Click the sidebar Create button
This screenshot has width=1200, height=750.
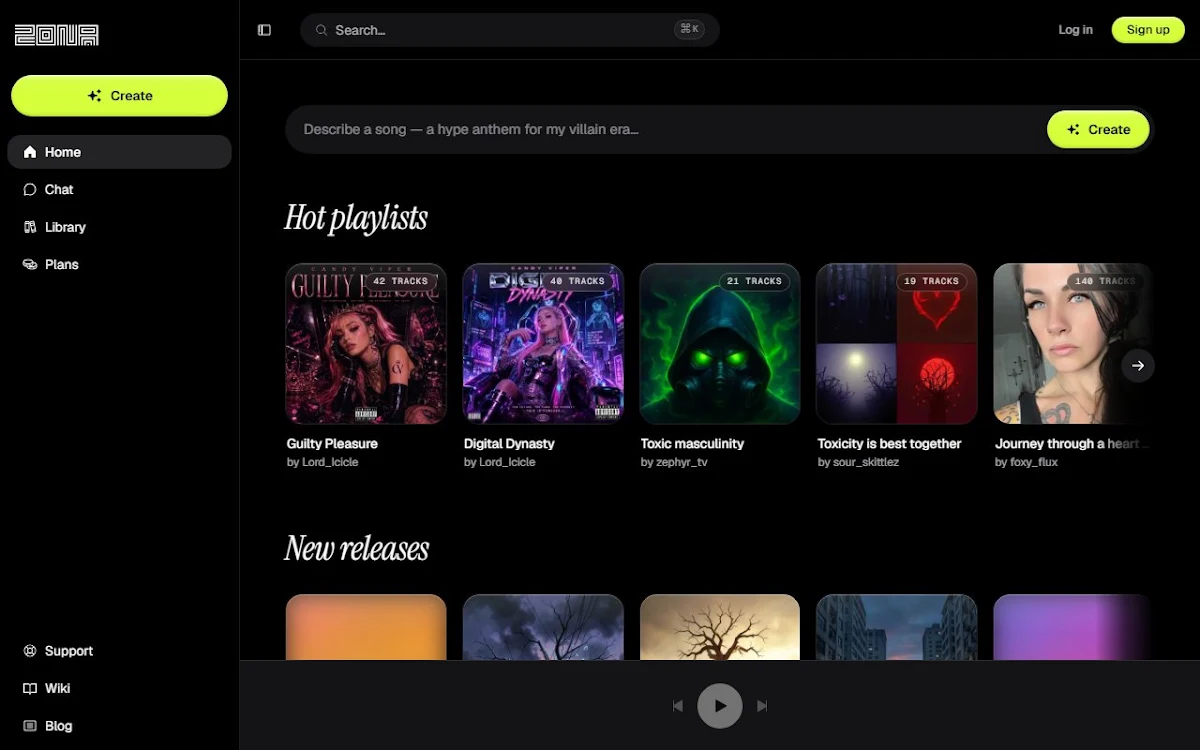(119, 96)
